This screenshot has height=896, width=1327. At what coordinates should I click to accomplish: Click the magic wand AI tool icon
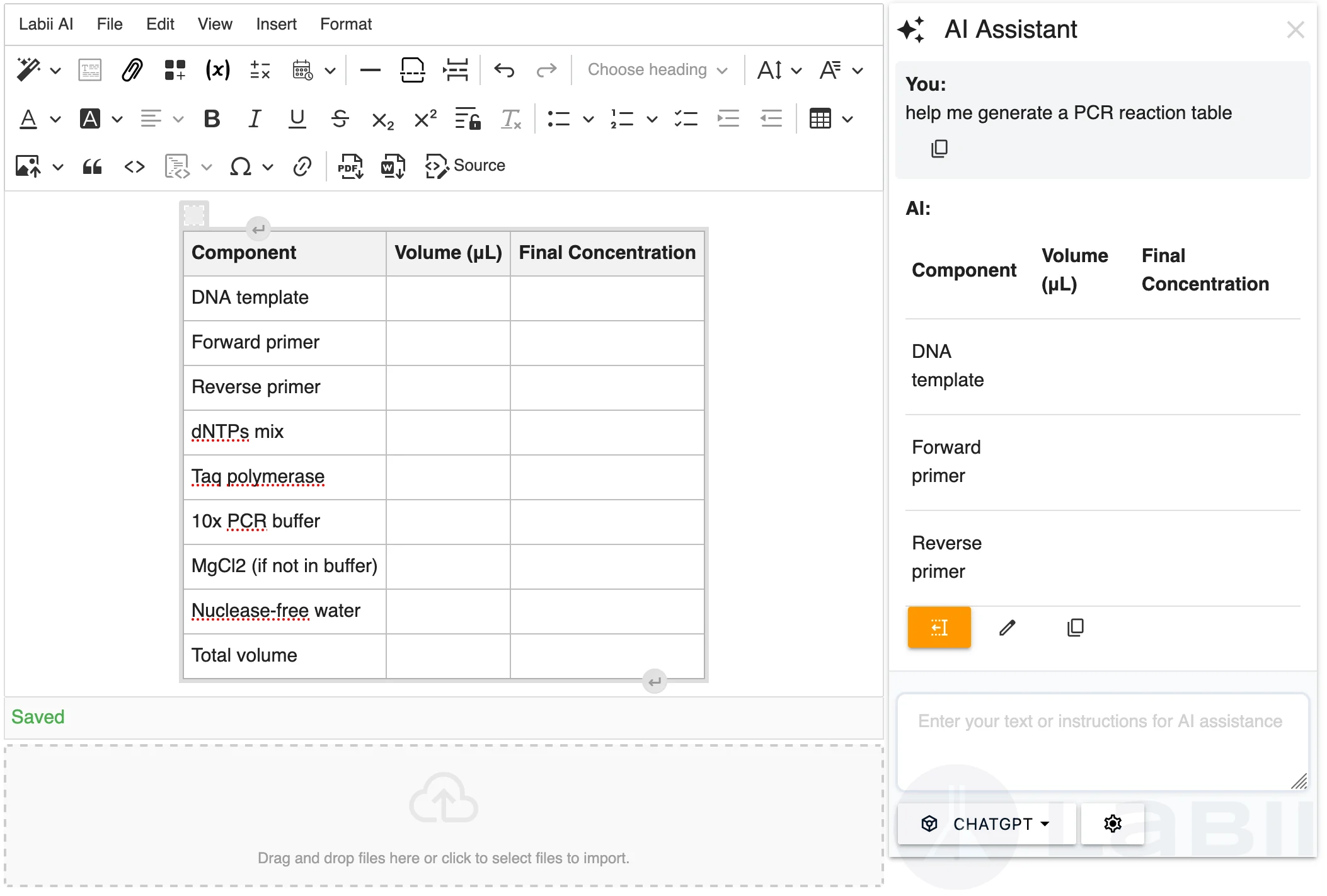pyautogui.click(x=28, y=70)
